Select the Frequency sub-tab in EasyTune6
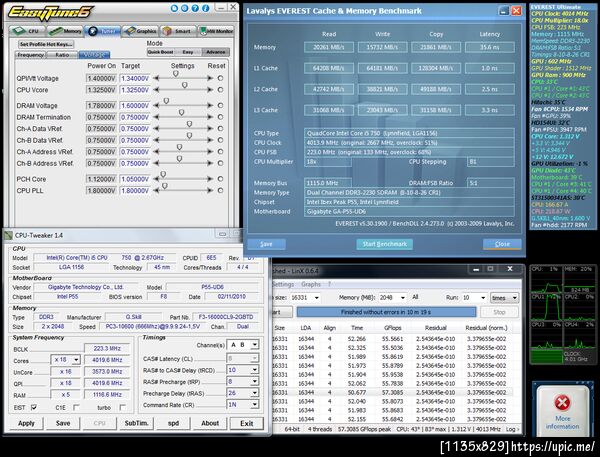 (30, 55)
